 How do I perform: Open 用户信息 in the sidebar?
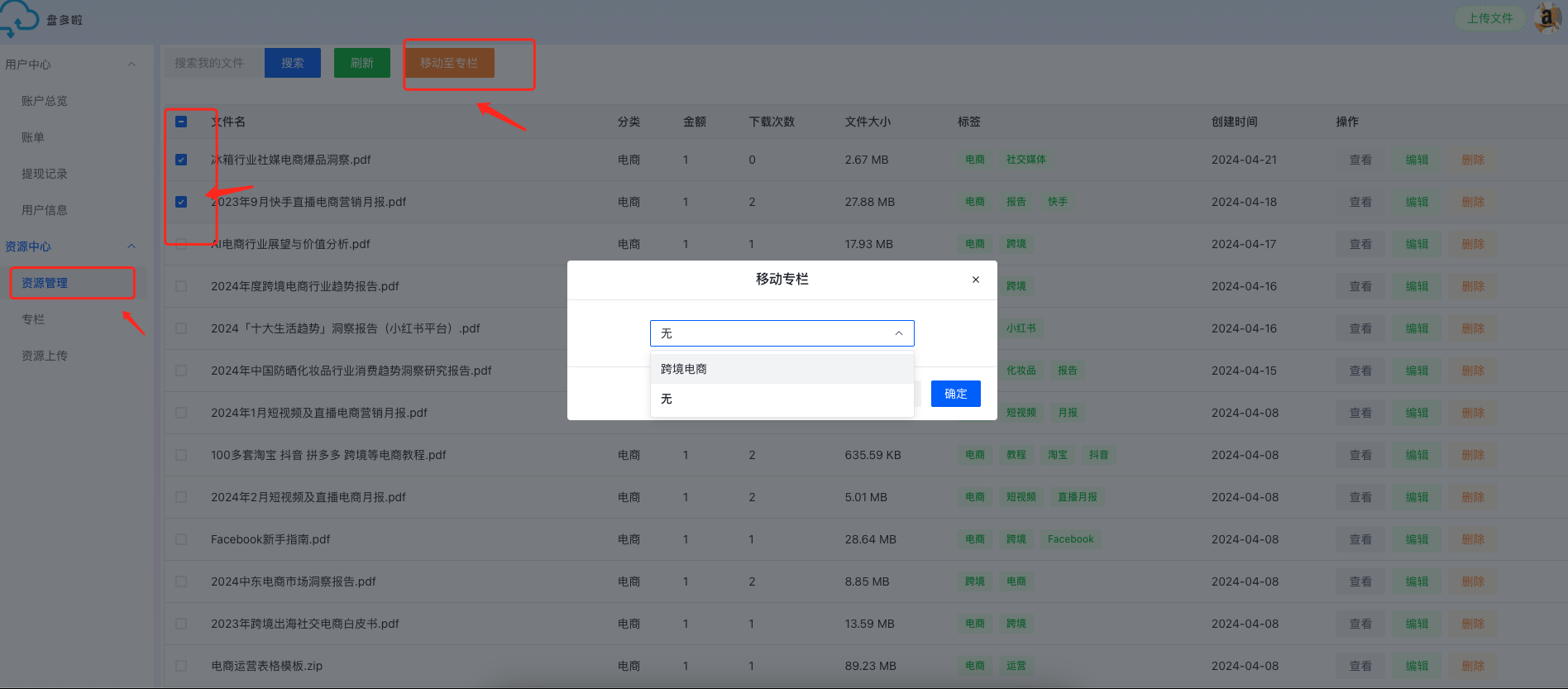click(x=45, y=210)
